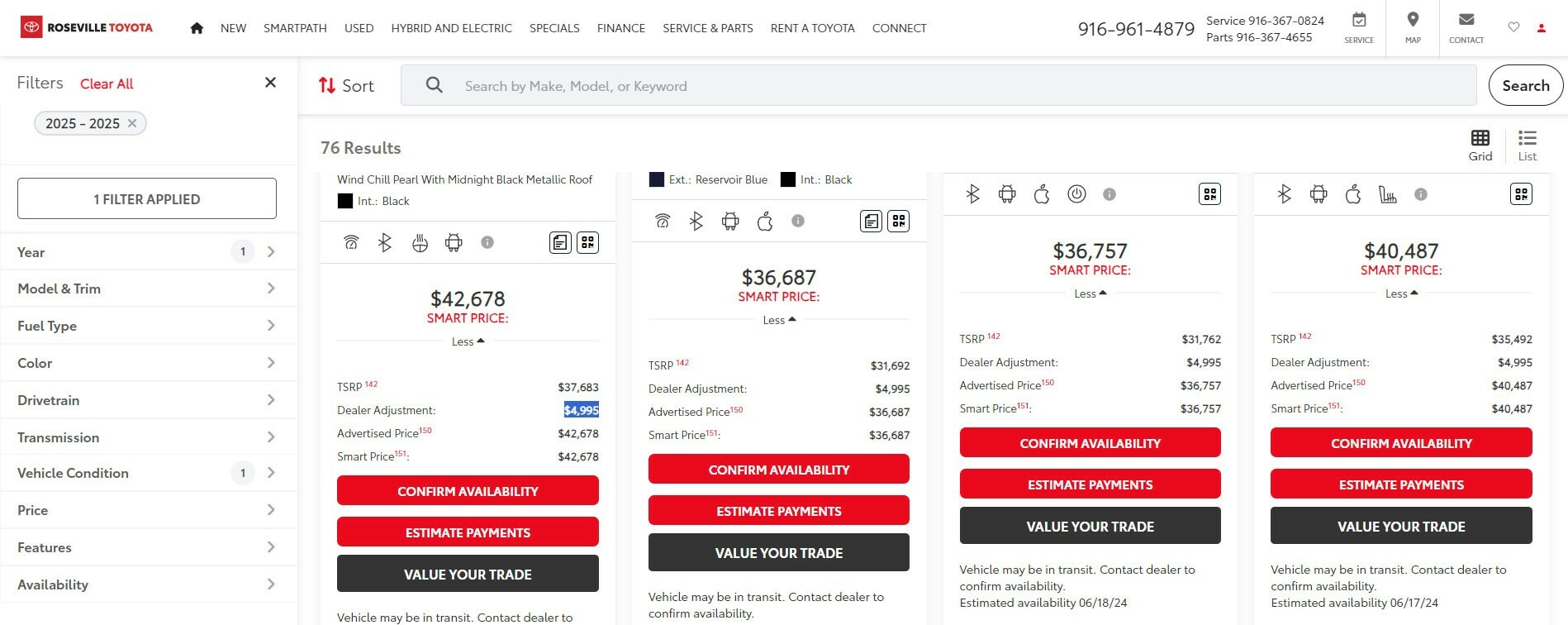The height and width of the screenshot is (625, 1568).
Task: Open the user account icon
Action: [x=1542, y=28]
